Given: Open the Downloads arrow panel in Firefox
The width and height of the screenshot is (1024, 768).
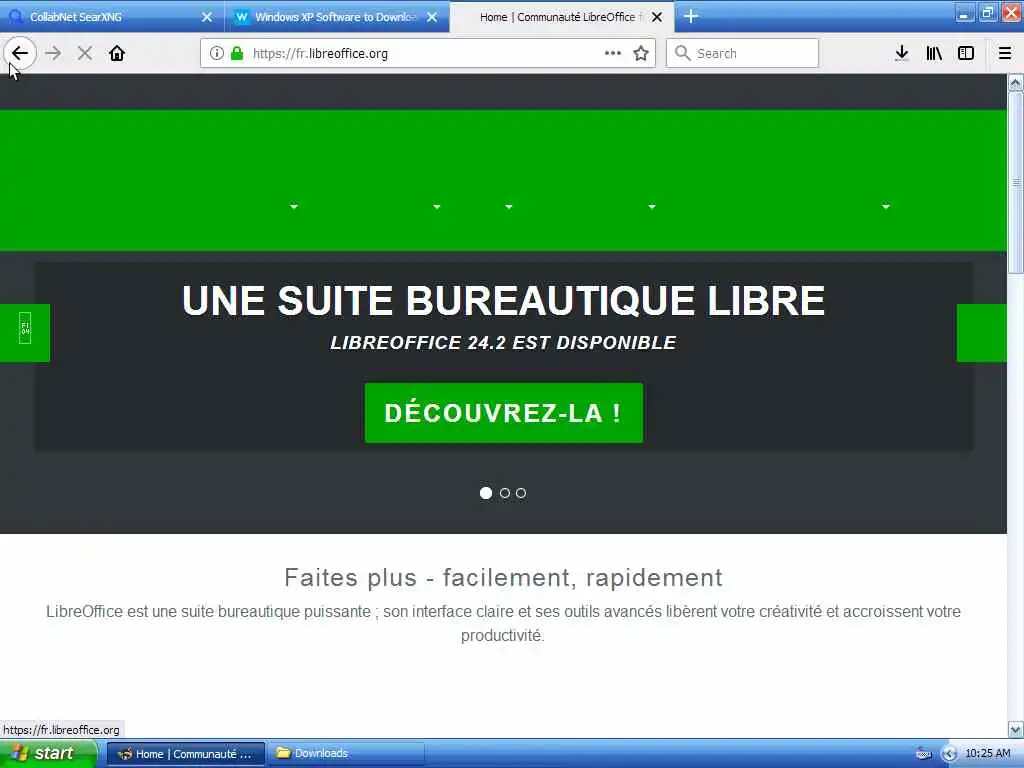Looking at the screenshot, I should click(x=901, y=53).
